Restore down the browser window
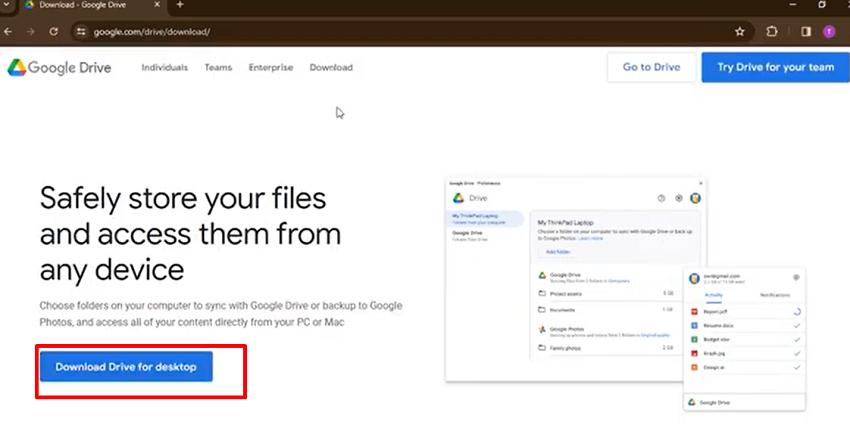This screenshot has width=850, height=428. click(822, 5)
